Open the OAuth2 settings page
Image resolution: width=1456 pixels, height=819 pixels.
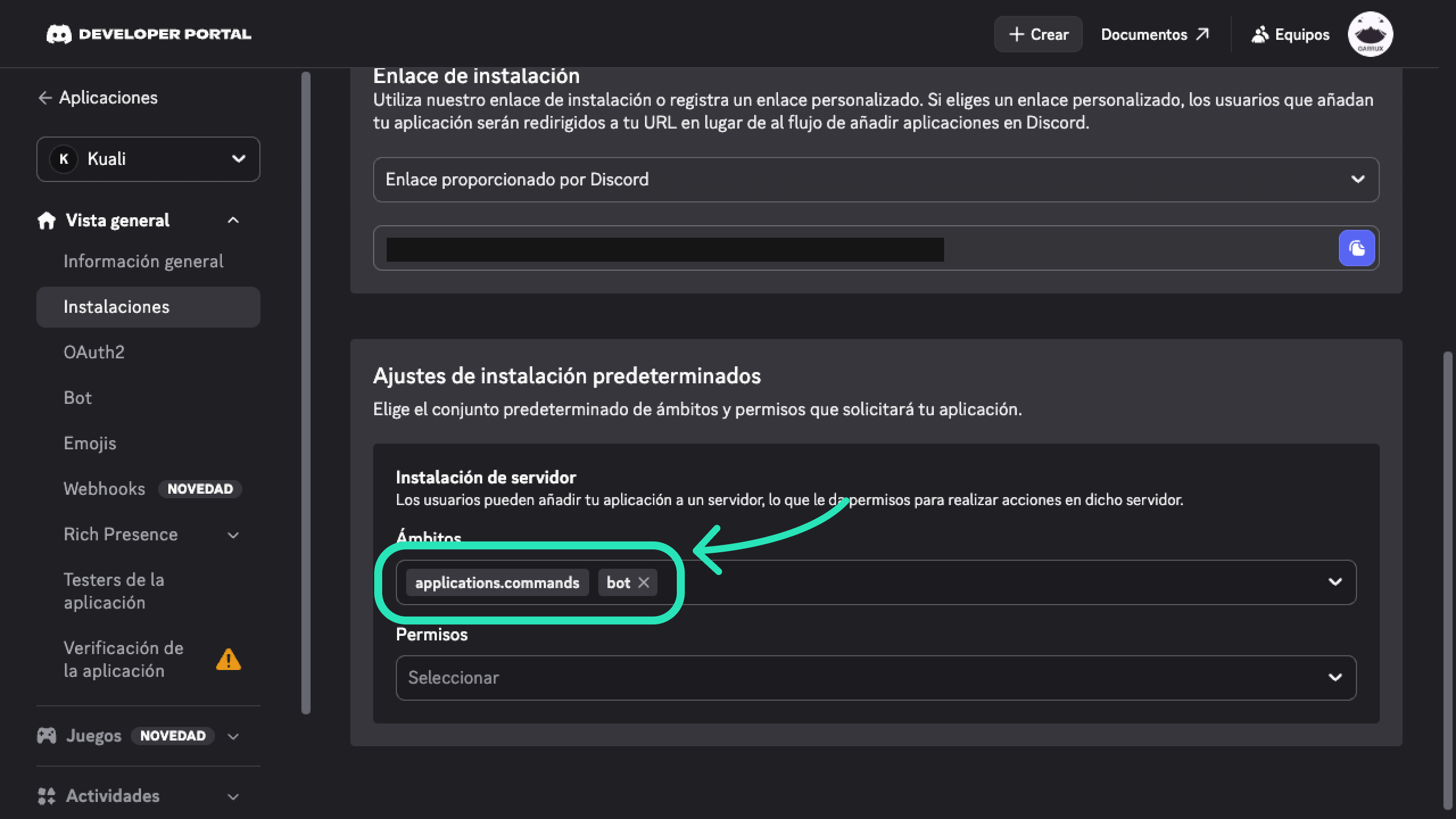point(94,353)
